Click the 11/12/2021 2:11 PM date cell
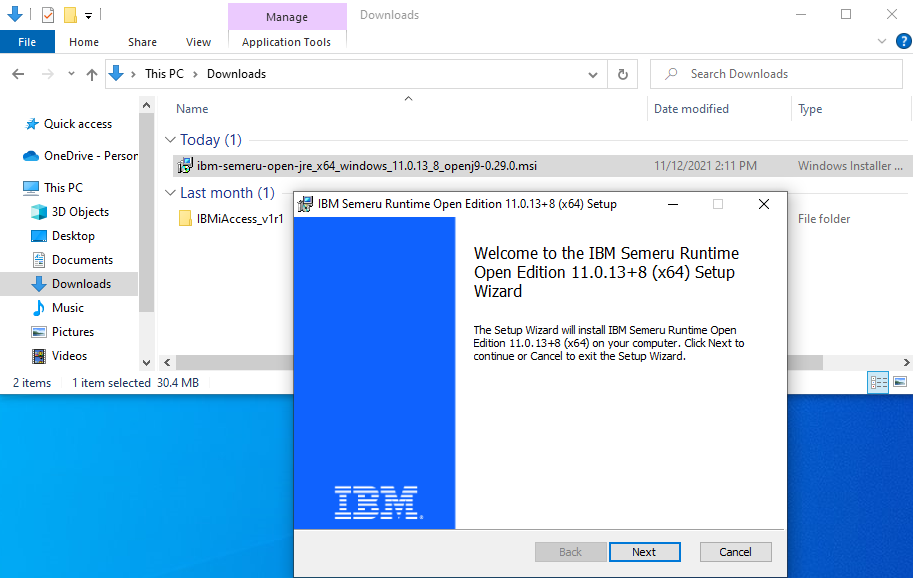913x578 pixels. pos(705,166)
